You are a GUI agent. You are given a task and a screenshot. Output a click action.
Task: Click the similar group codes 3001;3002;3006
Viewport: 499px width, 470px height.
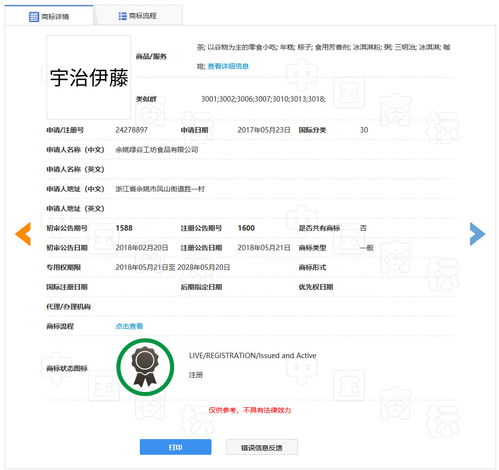(263, 99)
